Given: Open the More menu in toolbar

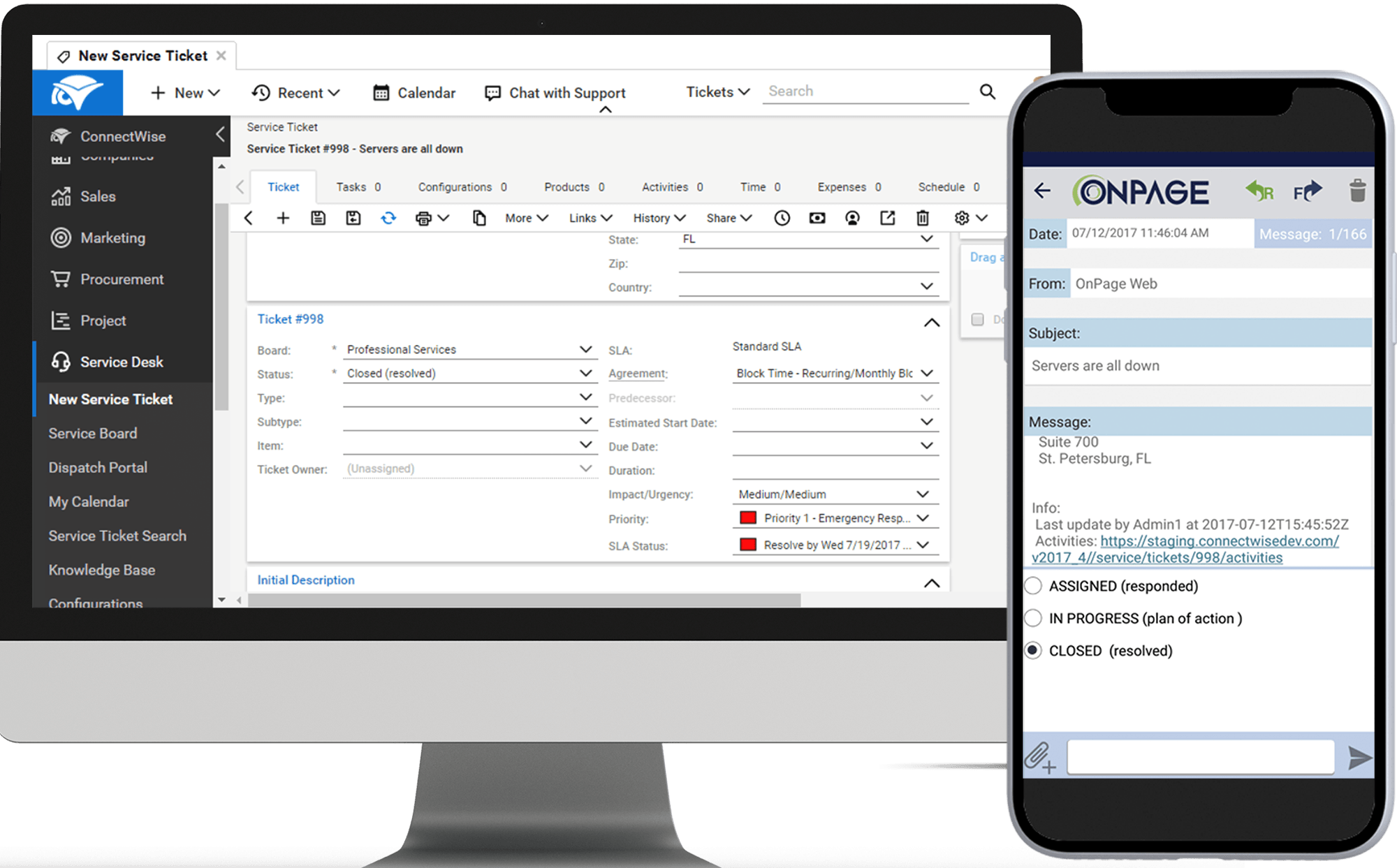Looking at the screenshot, I should coord(527,218).
